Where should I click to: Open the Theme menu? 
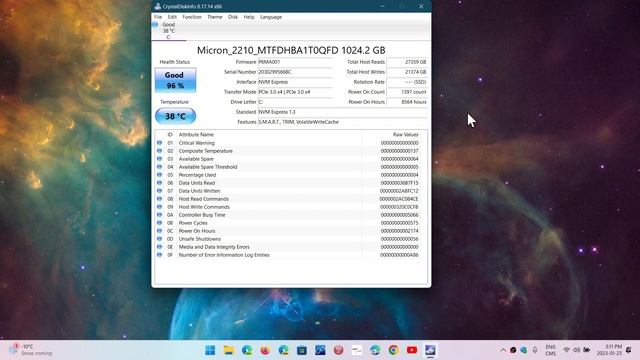tap(215, 17)
